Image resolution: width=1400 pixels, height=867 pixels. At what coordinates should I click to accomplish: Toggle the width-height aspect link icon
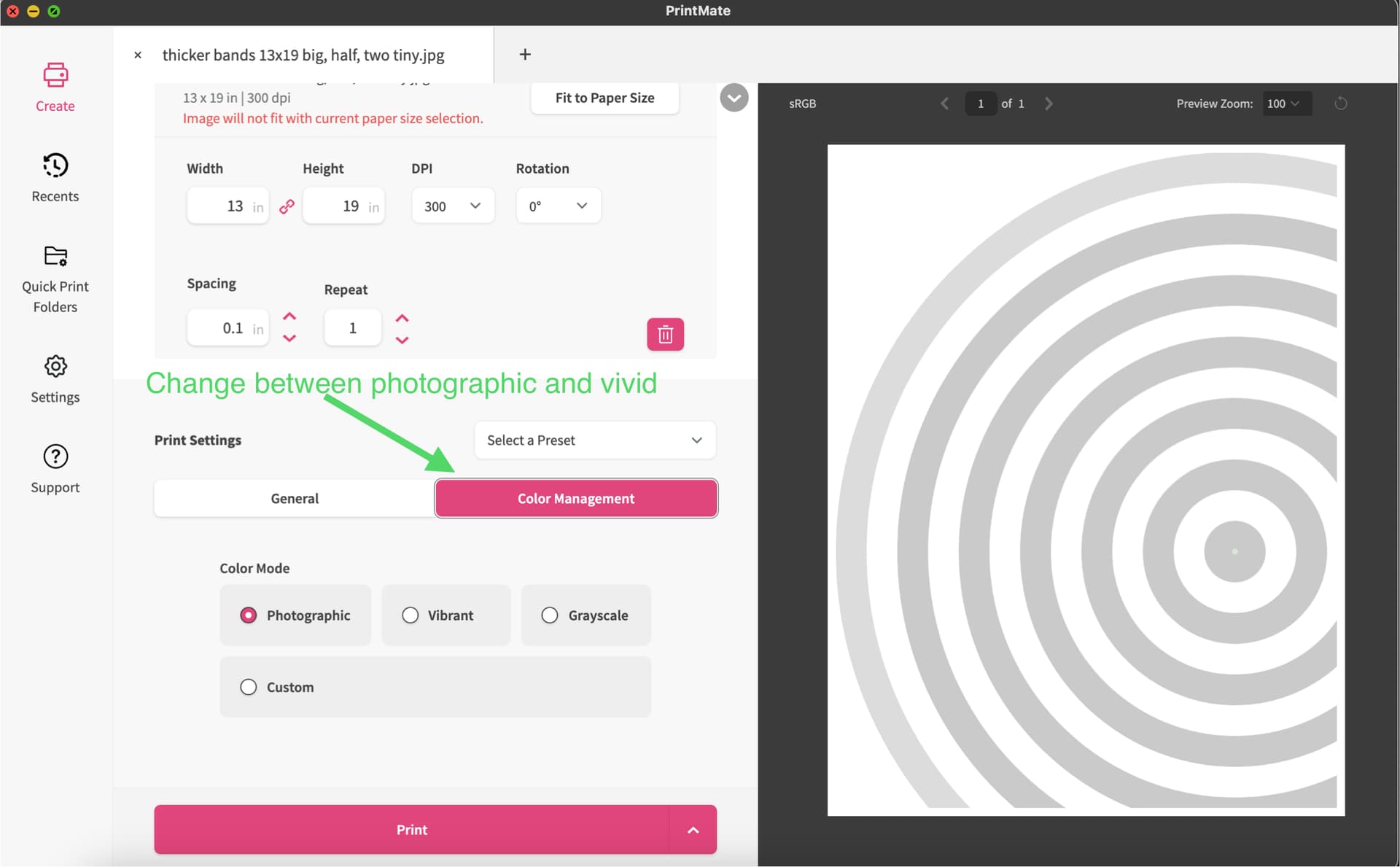click(x=287, y=206)
